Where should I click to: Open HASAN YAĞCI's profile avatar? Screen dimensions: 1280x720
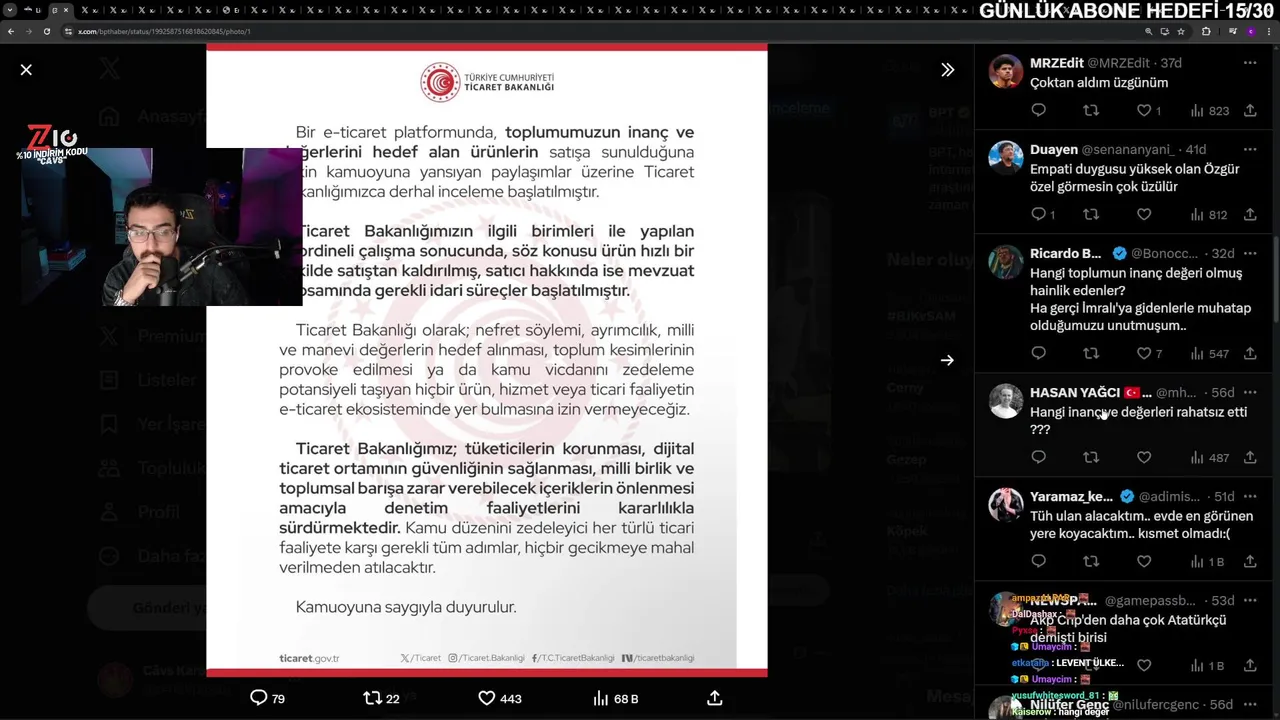click(1006, 401)
